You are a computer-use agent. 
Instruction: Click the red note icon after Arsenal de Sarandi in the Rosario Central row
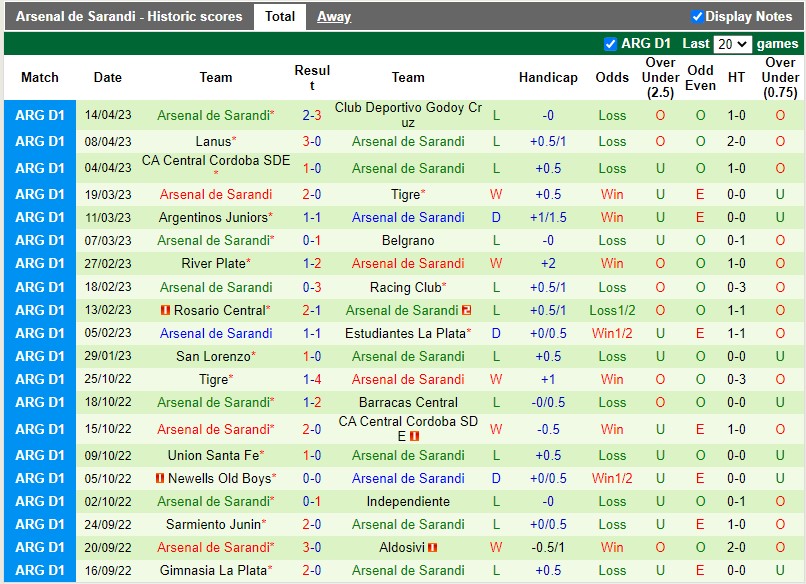467,310
